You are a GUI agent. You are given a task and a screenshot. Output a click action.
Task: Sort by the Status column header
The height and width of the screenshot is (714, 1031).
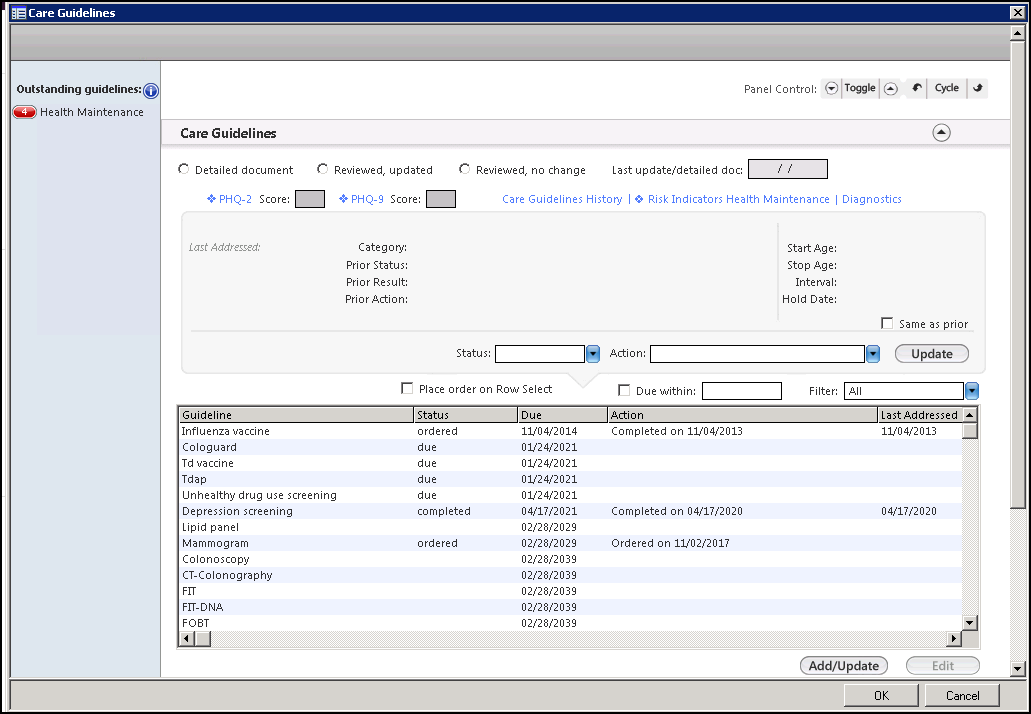pos(466,415)
